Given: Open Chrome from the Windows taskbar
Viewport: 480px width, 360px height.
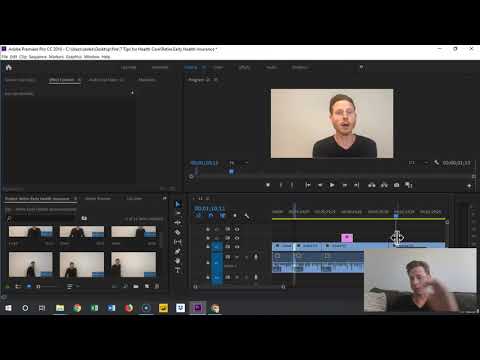Looking at the screenshot, I should click(77, 308).
